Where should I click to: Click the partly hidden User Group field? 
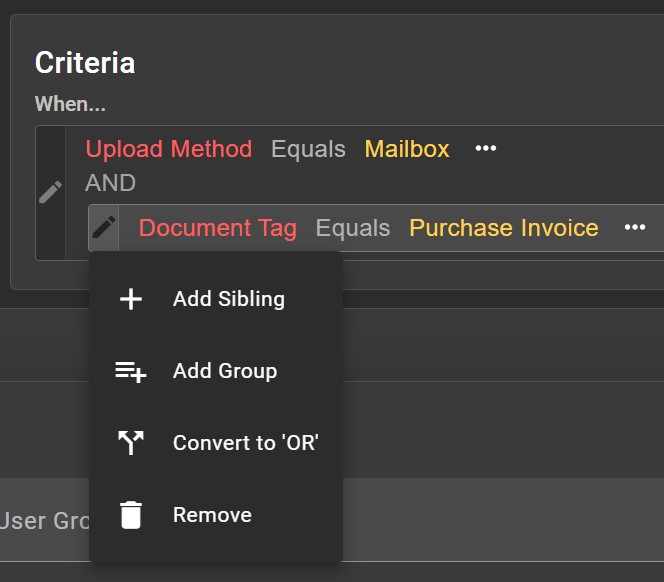click(x=44, y=521)
